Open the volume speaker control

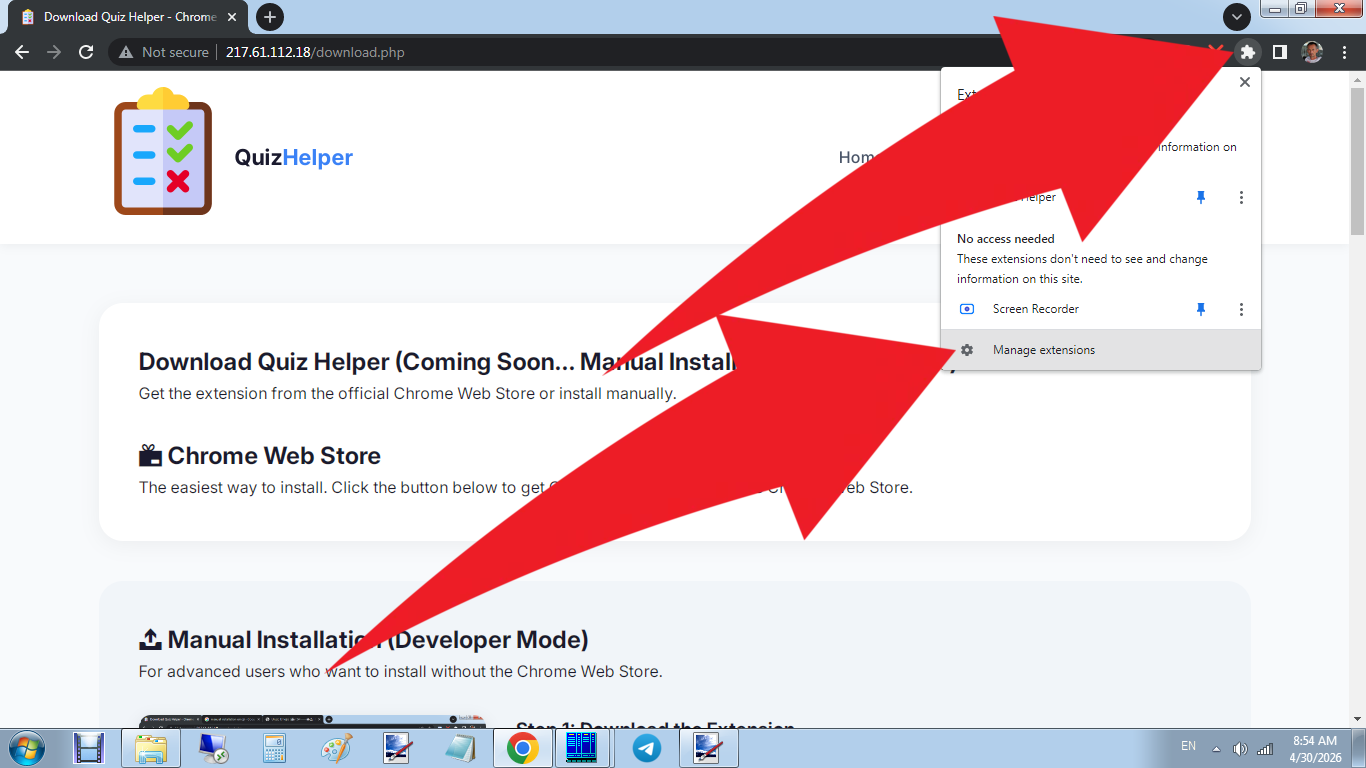(1241, 749)
